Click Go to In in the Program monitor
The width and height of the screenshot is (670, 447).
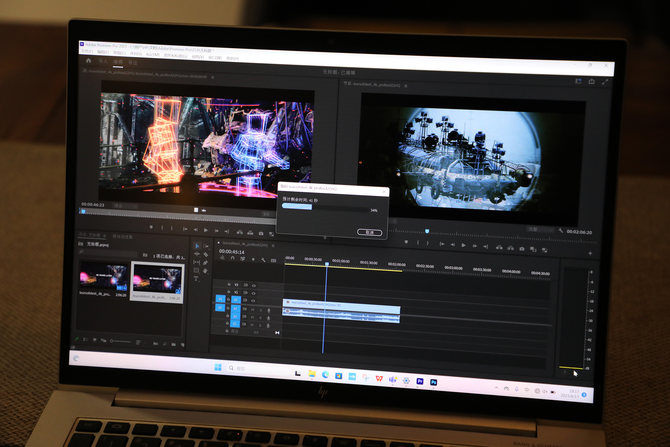pyautogui.click(x=441, y=244)
